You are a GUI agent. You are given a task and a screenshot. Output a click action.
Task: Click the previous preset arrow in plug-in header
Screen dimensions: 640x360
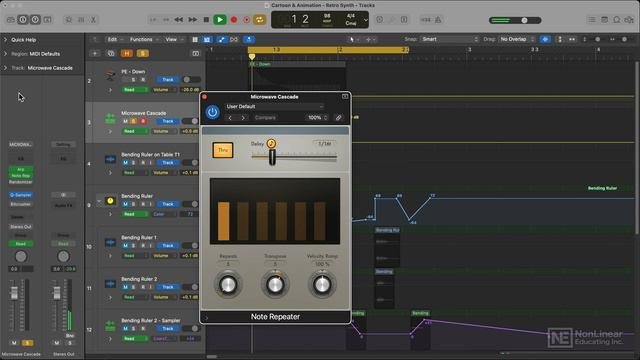[230, 118]
